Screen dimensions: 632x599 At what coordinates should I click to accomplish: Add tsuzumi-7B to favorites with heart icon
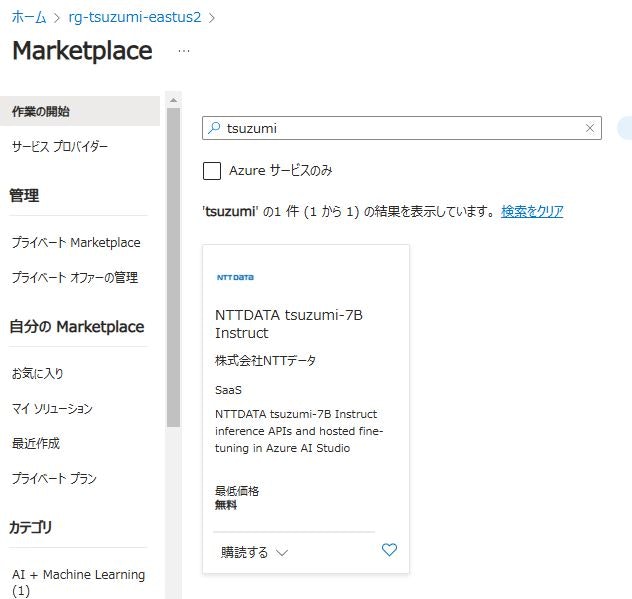point(389,550)
